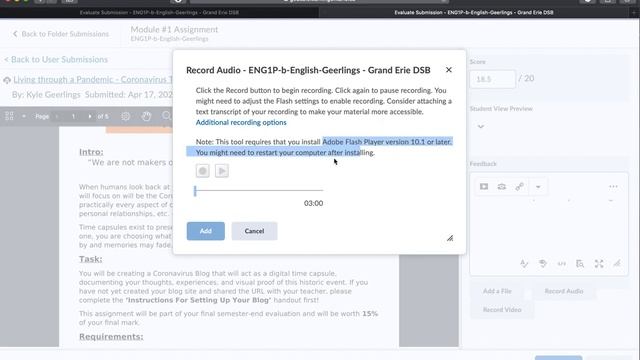Expand the Student View Preview chevron
Image resolution: width=640 pixels, height=360 pixels.
click(481, 127)
